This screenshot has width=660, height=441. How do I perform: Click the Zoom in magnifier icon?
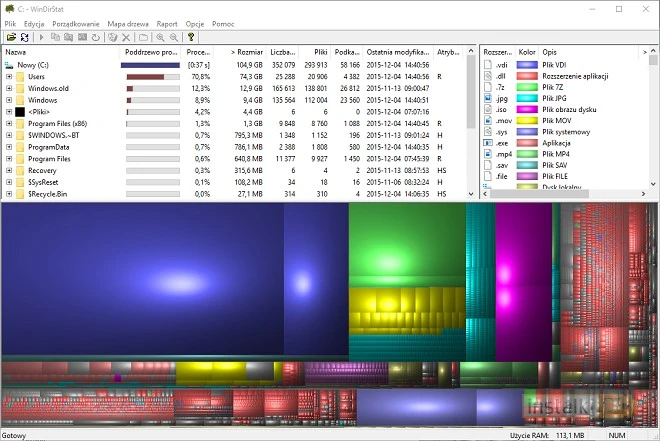(159, 37)
